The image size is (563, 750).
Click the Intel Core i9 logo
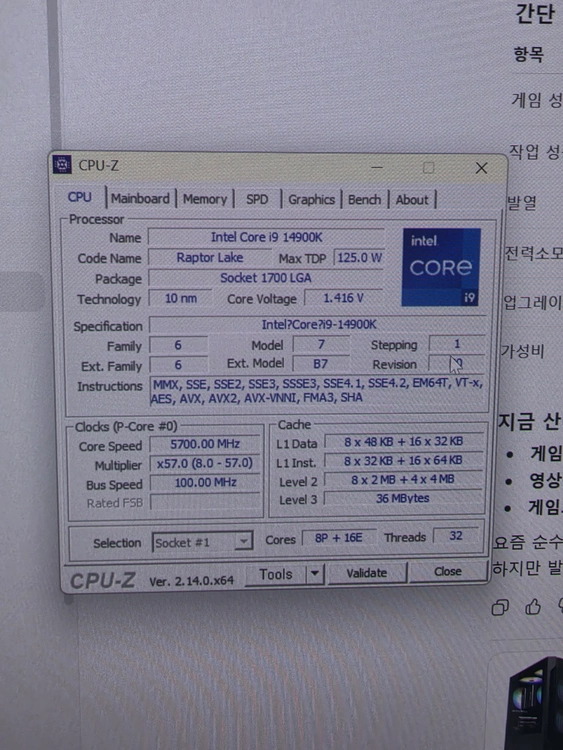click(441, 267)
